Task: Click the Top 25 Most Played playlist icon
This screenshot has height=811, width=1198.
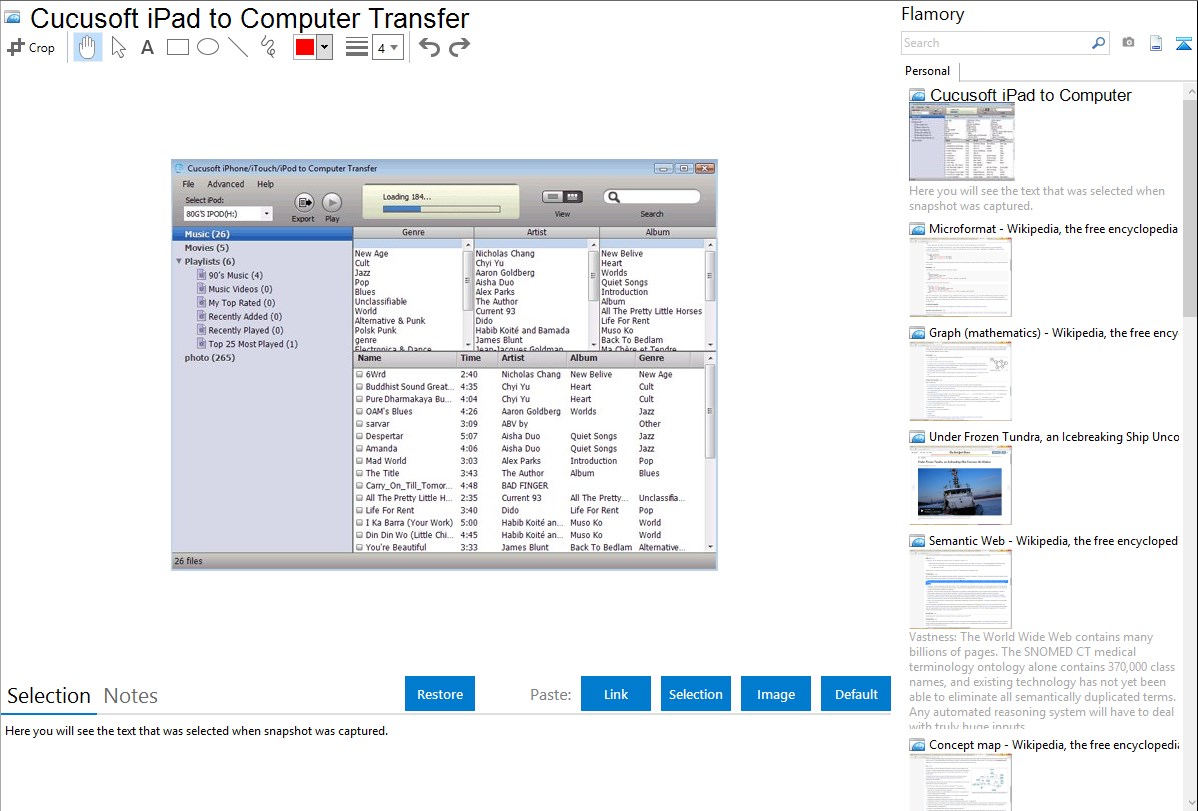Action: tap(202, 344)
